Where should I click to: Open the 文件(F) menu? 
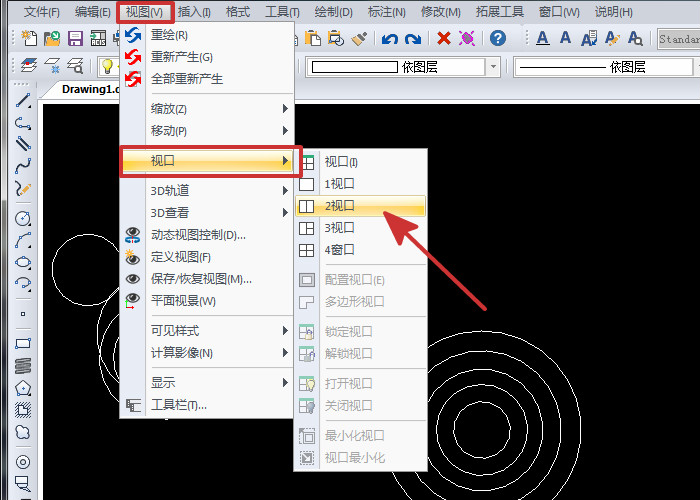coord(42,12)
